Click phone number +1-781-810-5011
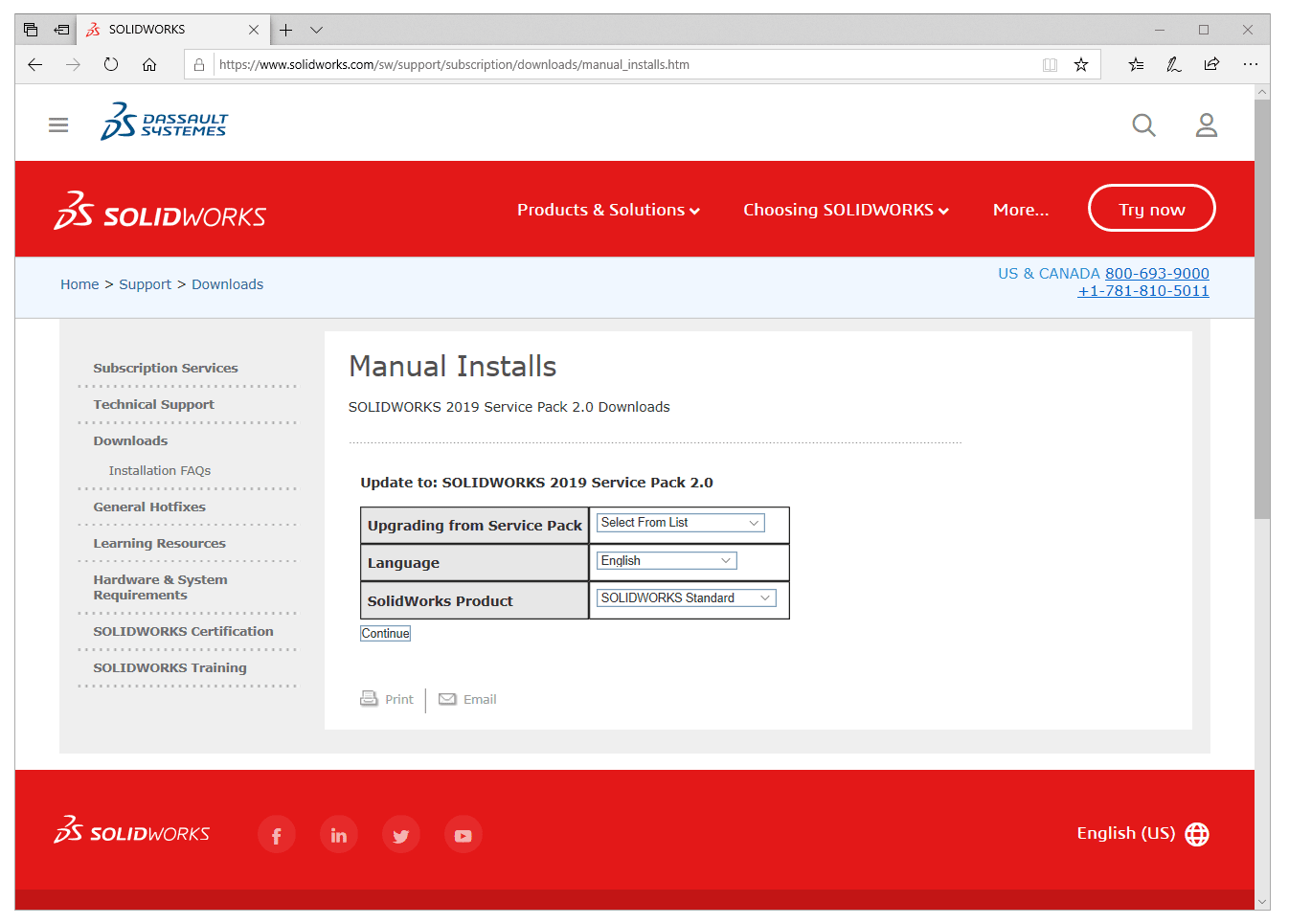The height and width of the screenshot is (924, 1289). click(x=1143, y=291)
